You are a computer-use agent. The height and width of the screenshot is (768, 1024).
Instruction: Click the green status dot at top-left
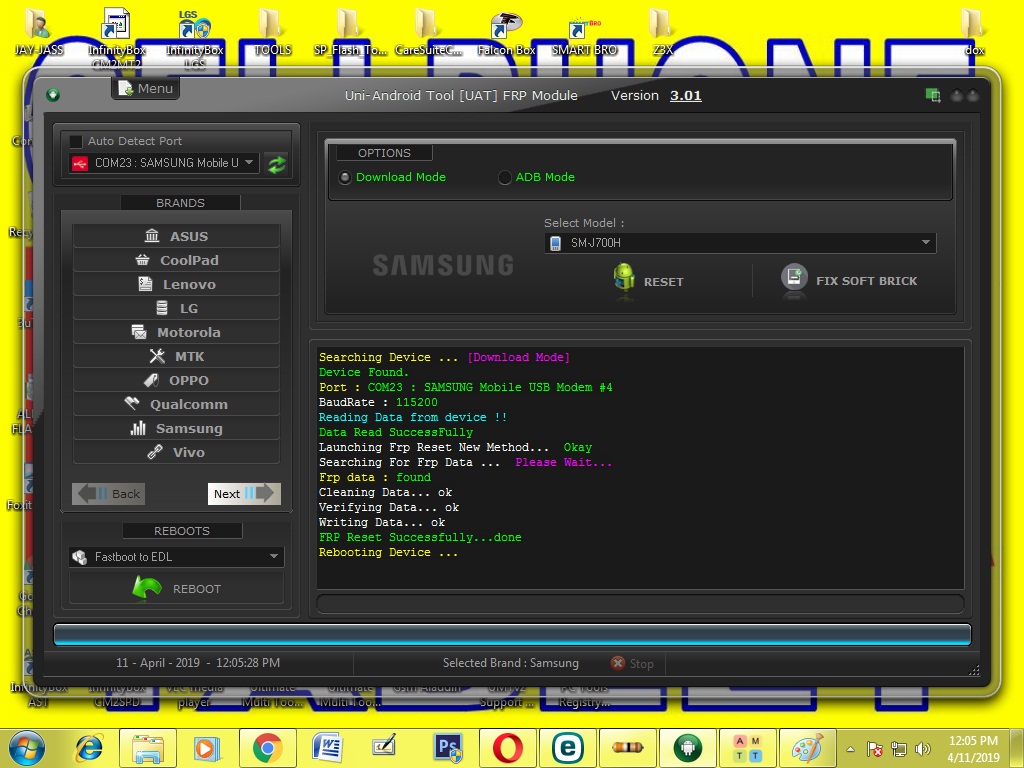[54, 95]
